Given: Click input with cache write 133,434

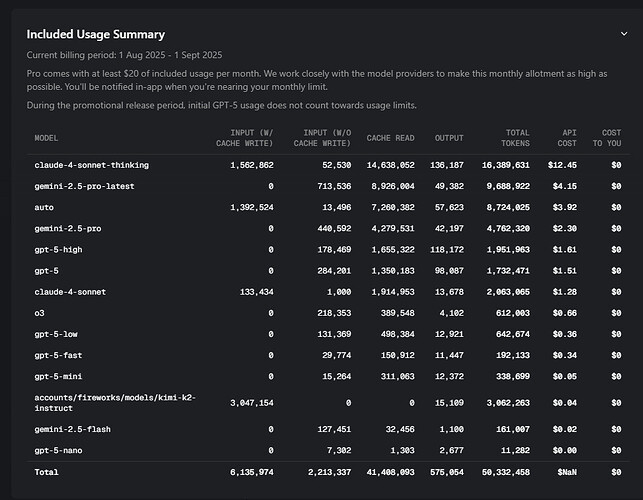Looking at the screenshot, I should tap(257, 292).
